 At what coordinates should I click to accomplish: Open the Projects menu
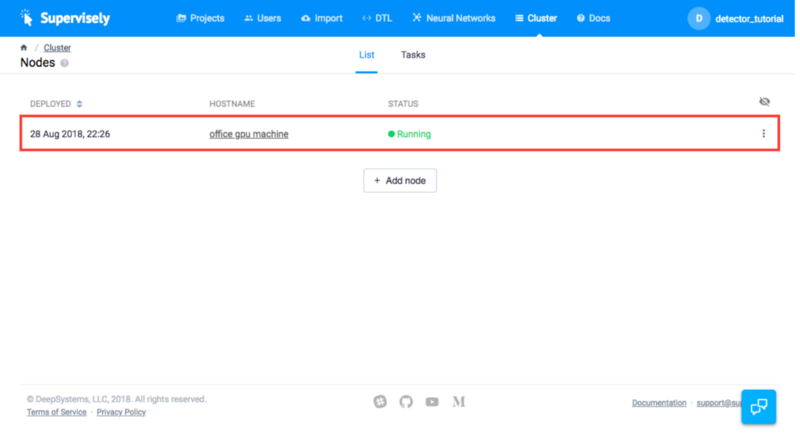pos(200,18)
